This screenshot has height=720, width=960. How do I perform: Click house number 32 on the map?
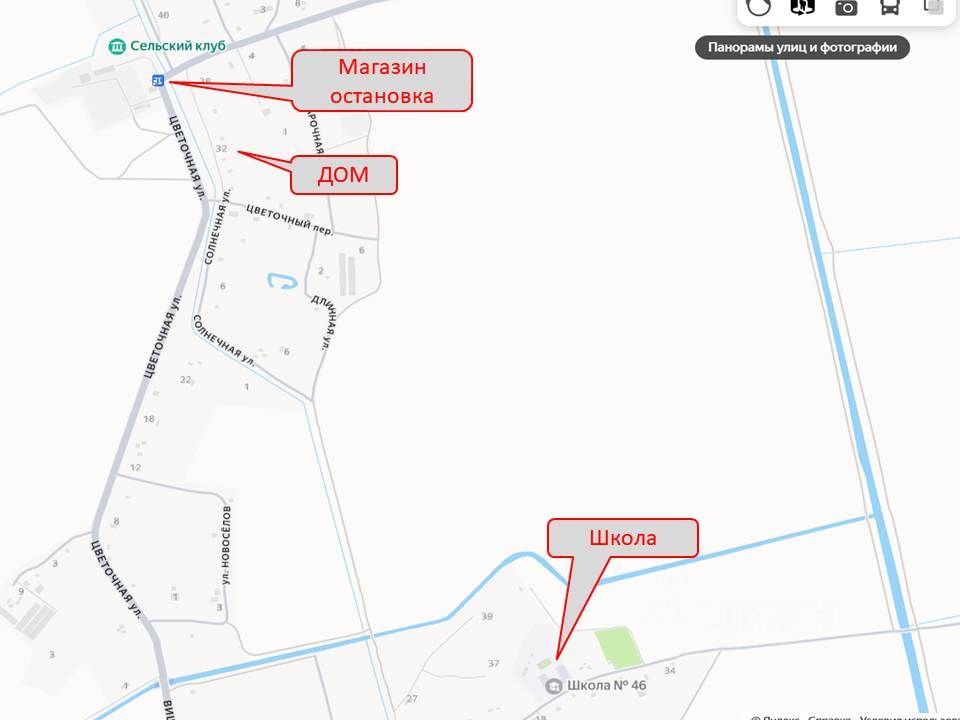coord(222,148)
